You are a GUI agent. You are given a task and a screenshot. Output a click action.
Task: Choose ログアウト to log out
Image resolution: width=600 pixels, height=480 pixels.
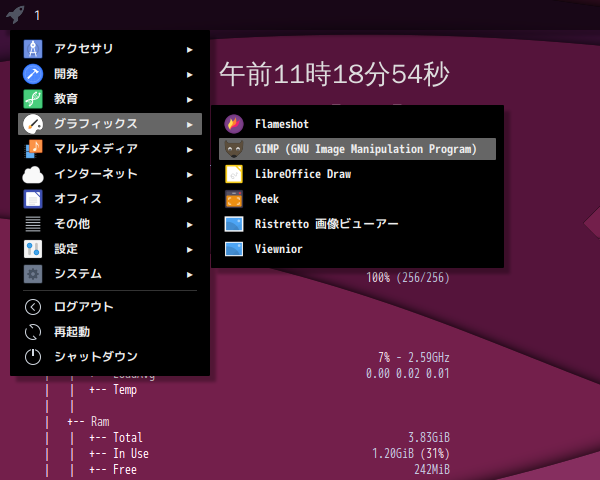pyautogui.click(x=110, y=307)
